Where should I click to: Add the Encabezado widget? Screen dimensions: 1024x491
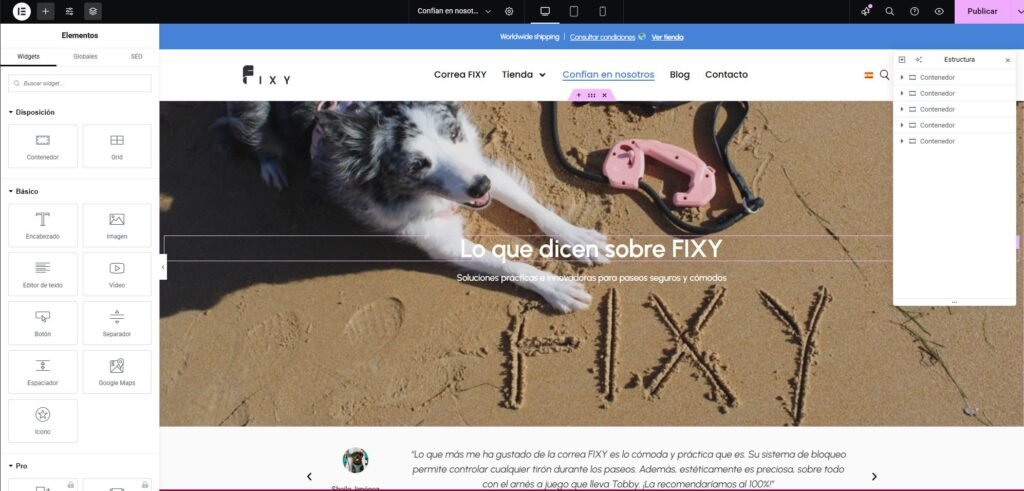pos(43,225)
